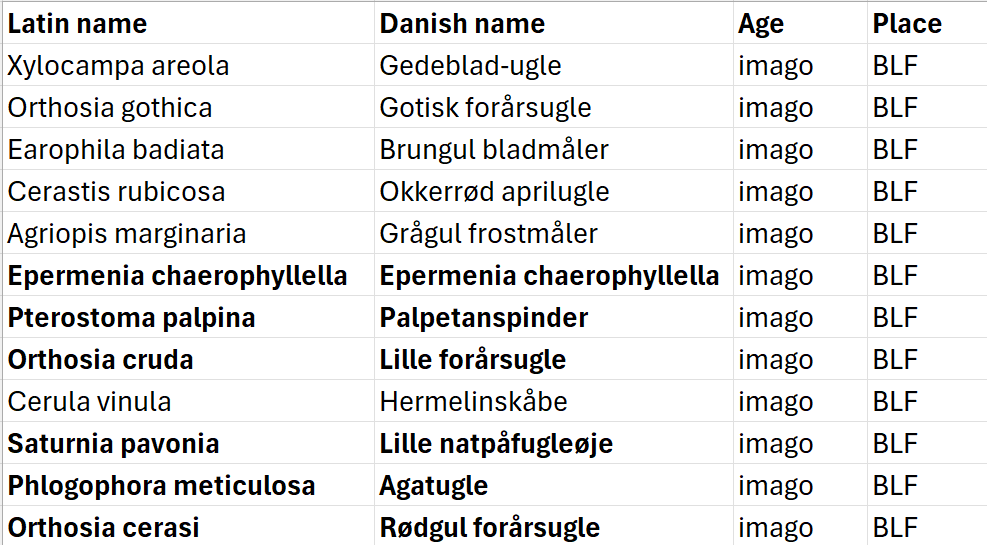
Task: Click the cell 'Grågul frostmåler'
Action: click(488, 234)
